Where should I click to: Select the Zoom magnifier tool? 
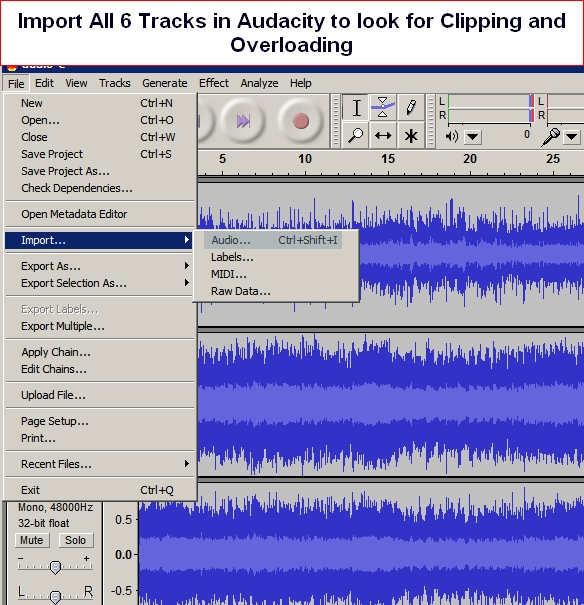click(356, 135)
